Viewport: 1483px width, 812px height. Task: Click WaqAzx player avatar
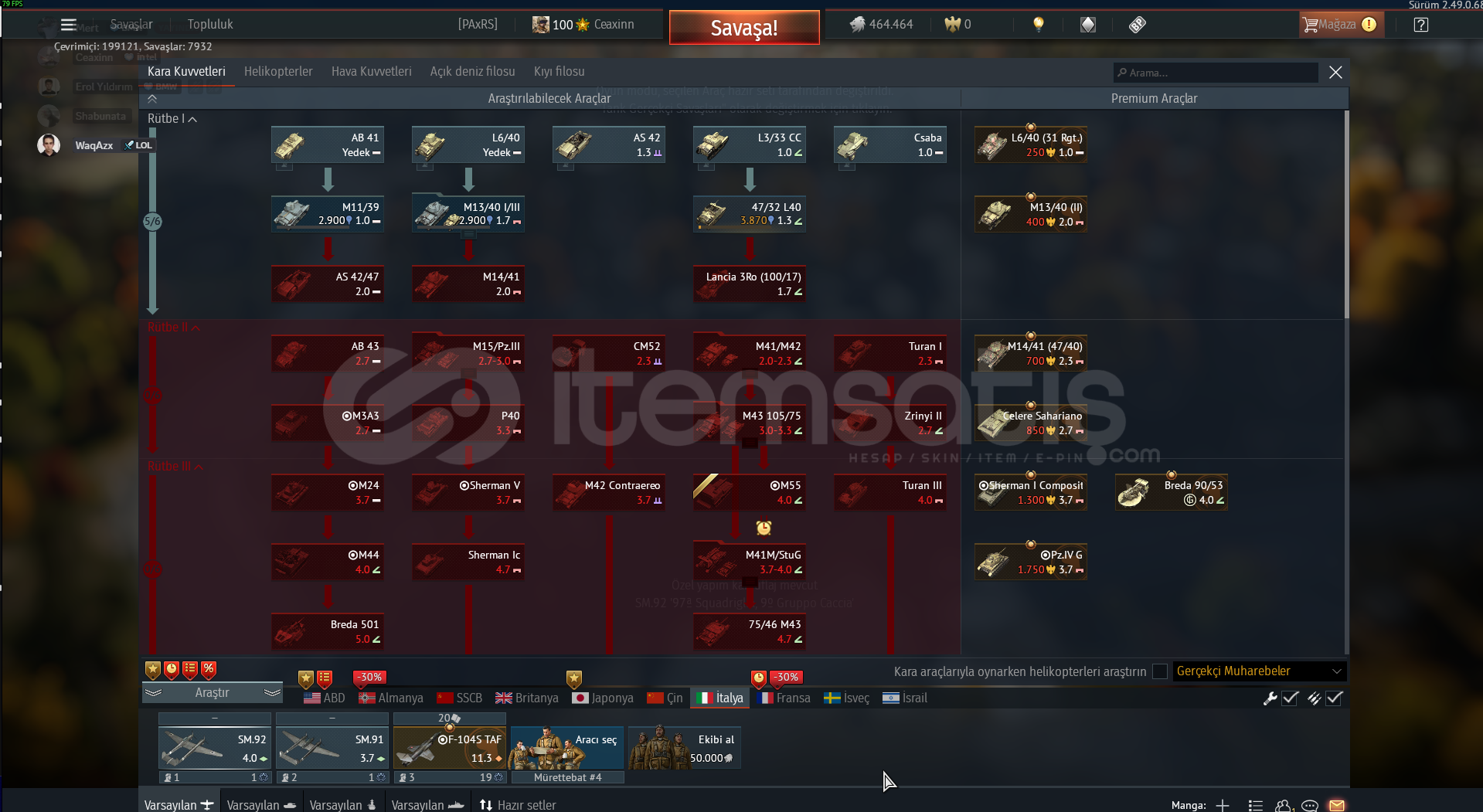coord(49,145)
